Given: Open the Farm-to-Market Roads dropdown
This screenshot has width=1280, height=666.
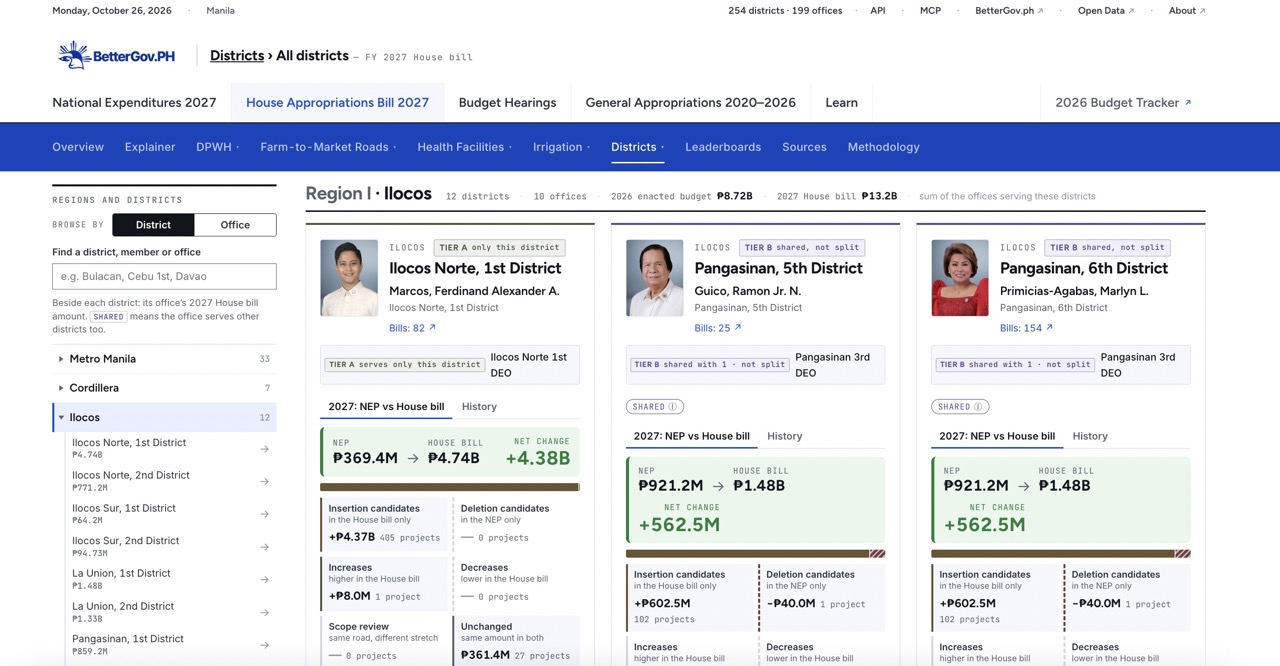Looking at the screenshot, I should tap(328, 147).
